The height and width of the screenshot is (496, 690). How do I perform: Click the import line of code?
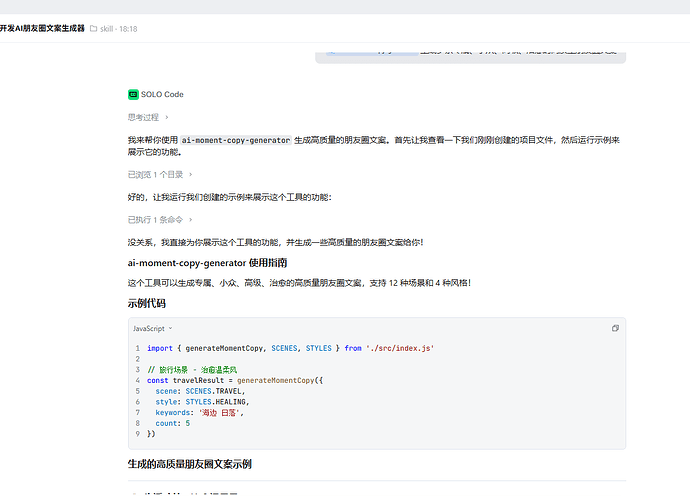290,348
